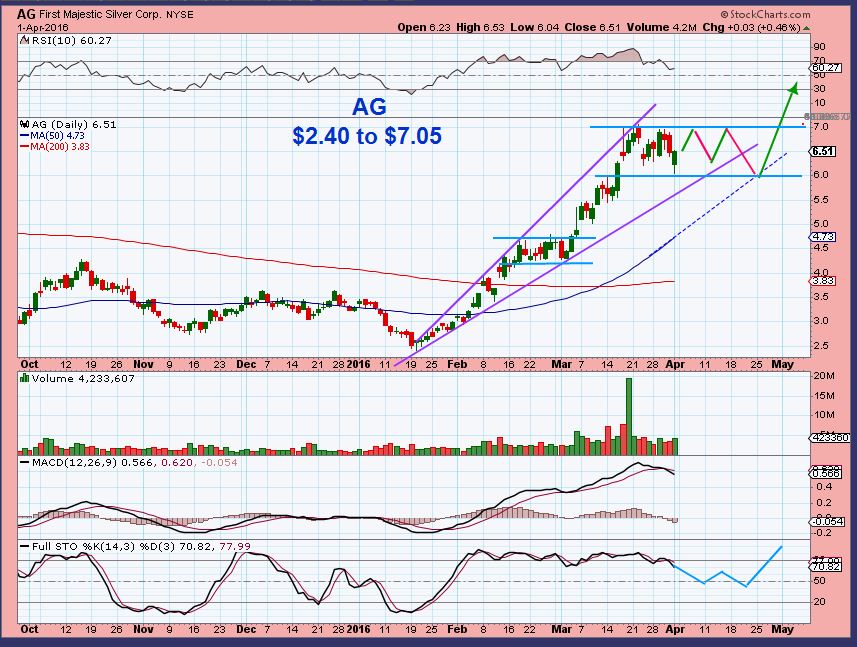Click the 90 RSI axis label
The height and width of the screenshot is (647, 857).
[819, 47]
